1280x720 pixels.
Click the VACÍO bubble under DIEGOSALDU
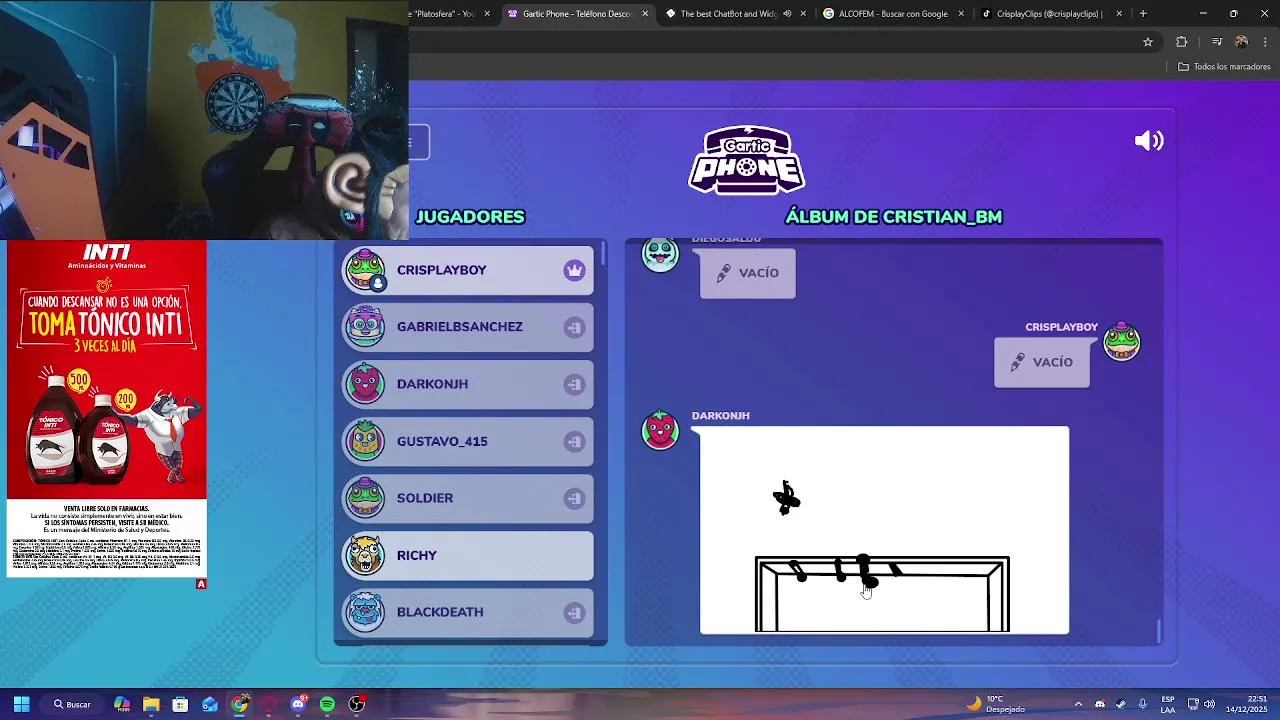click(748, 273)
